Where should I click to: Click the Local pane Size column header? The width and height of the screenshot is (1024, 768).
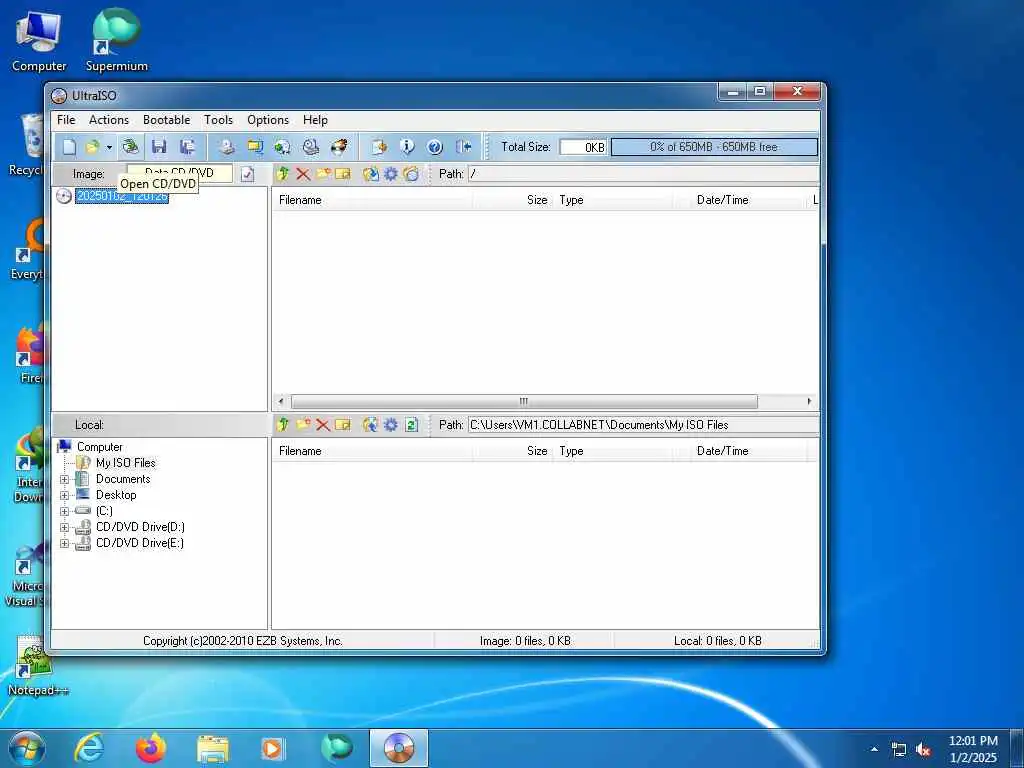[x=513, y=451]
